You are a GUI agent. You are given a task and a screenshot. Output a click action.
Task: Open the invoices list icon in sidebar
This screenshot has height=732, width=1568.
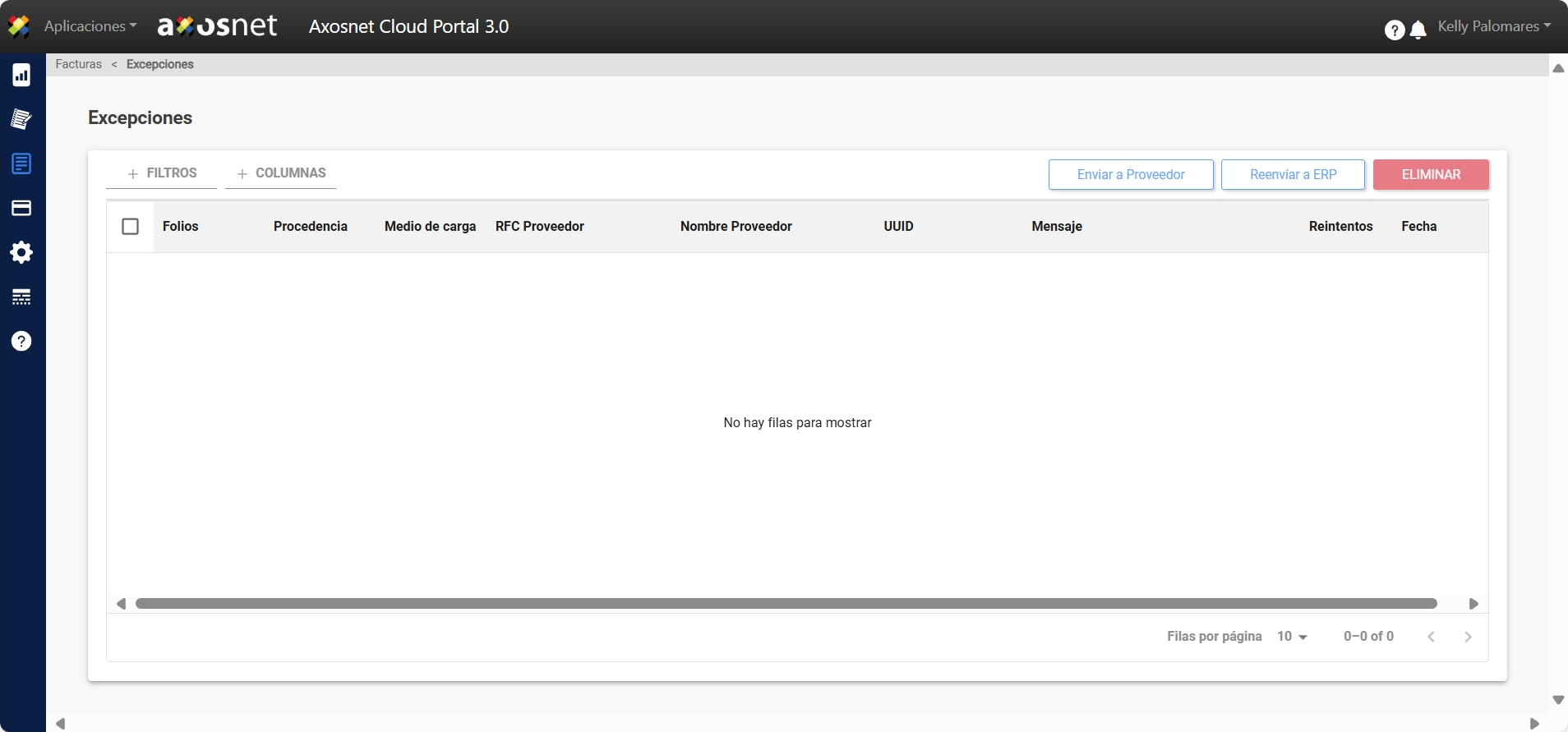(x=21, y=163)
